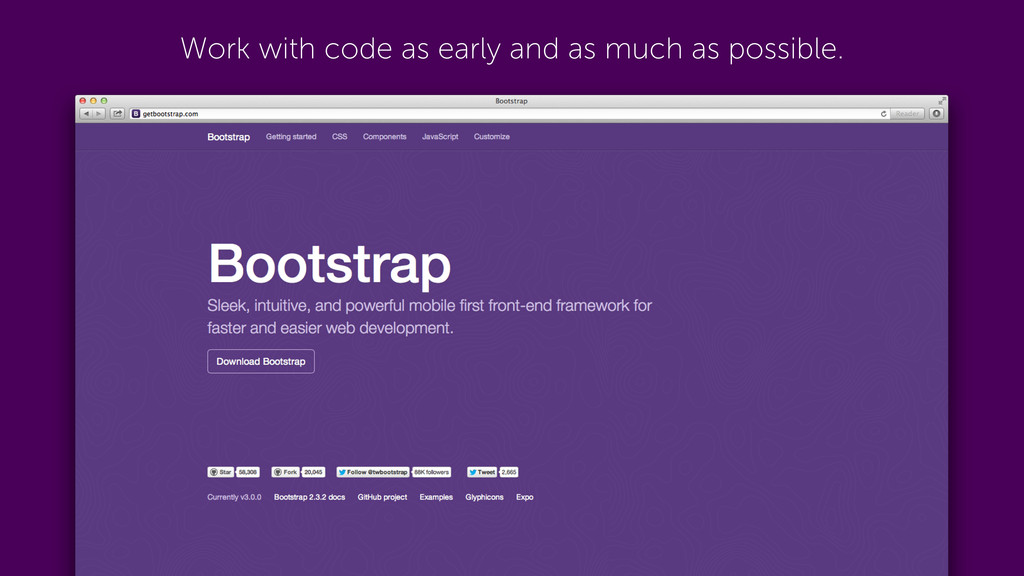Click the browser Back arrow button
This screenshot has width=1024, height=576.
click(85, 114)
